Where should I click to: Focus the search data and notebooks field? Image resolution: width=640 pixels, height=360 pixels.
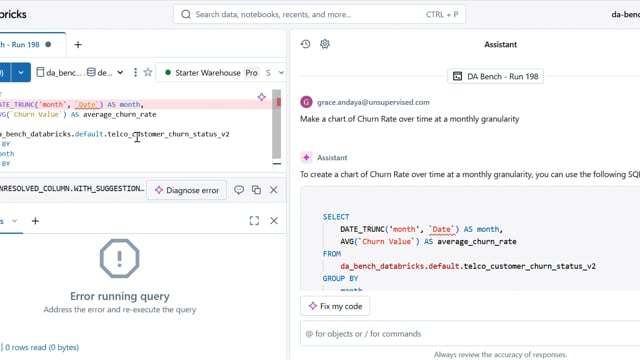pos(319,15)
